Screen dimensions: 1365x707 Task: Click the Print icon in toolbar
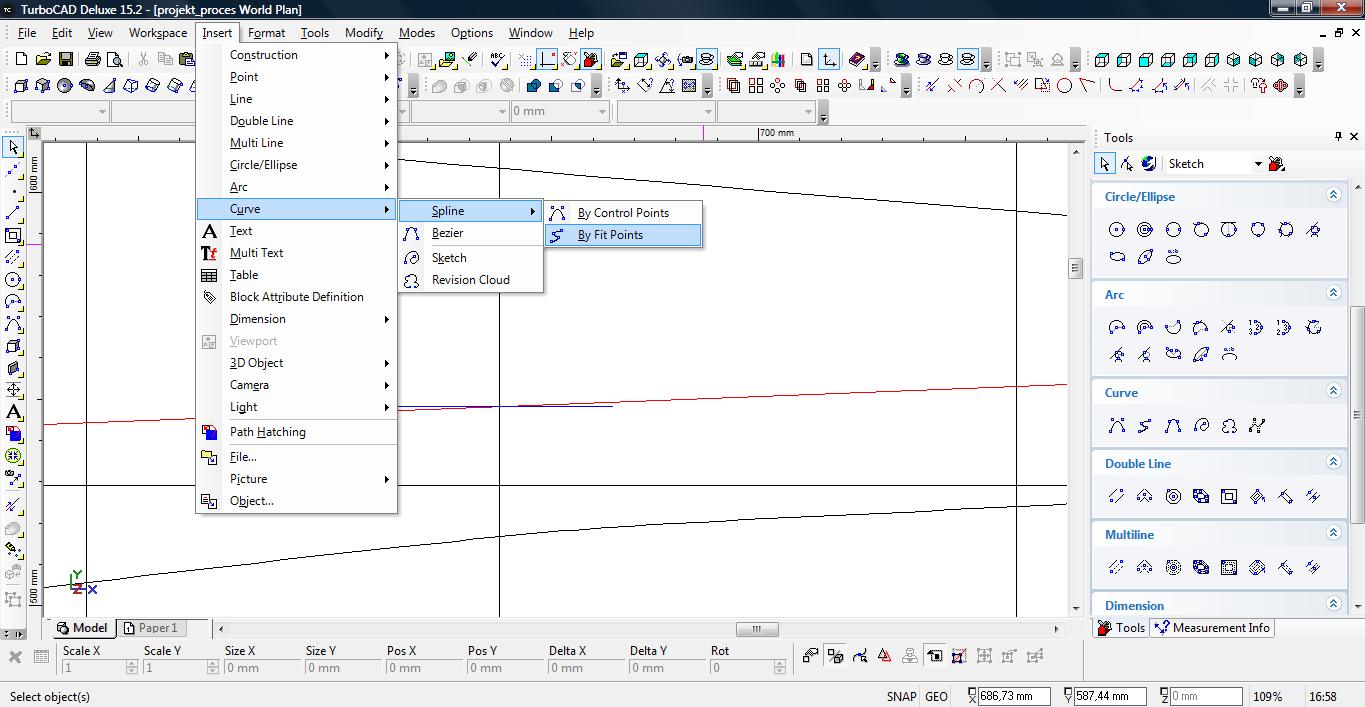[93, 60]
